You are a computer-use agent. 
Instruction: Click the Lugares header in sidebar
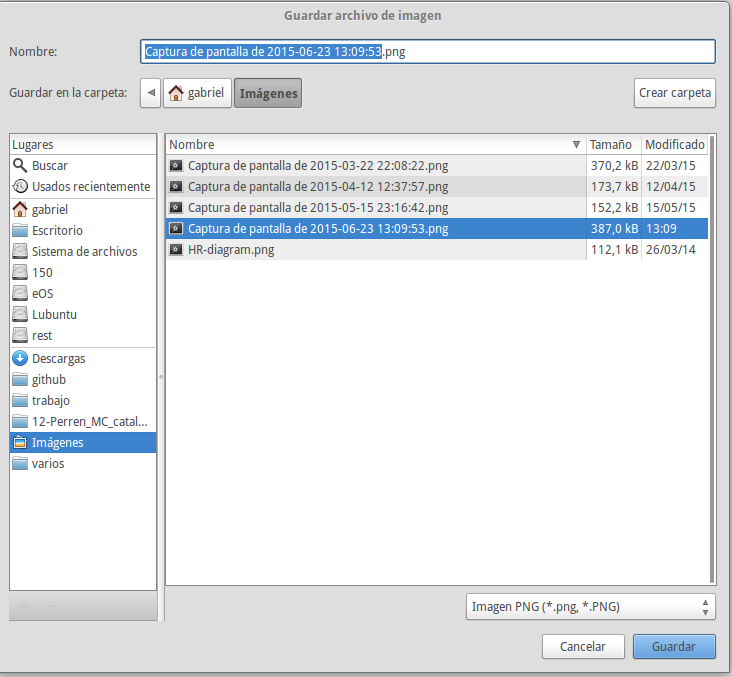83,145
